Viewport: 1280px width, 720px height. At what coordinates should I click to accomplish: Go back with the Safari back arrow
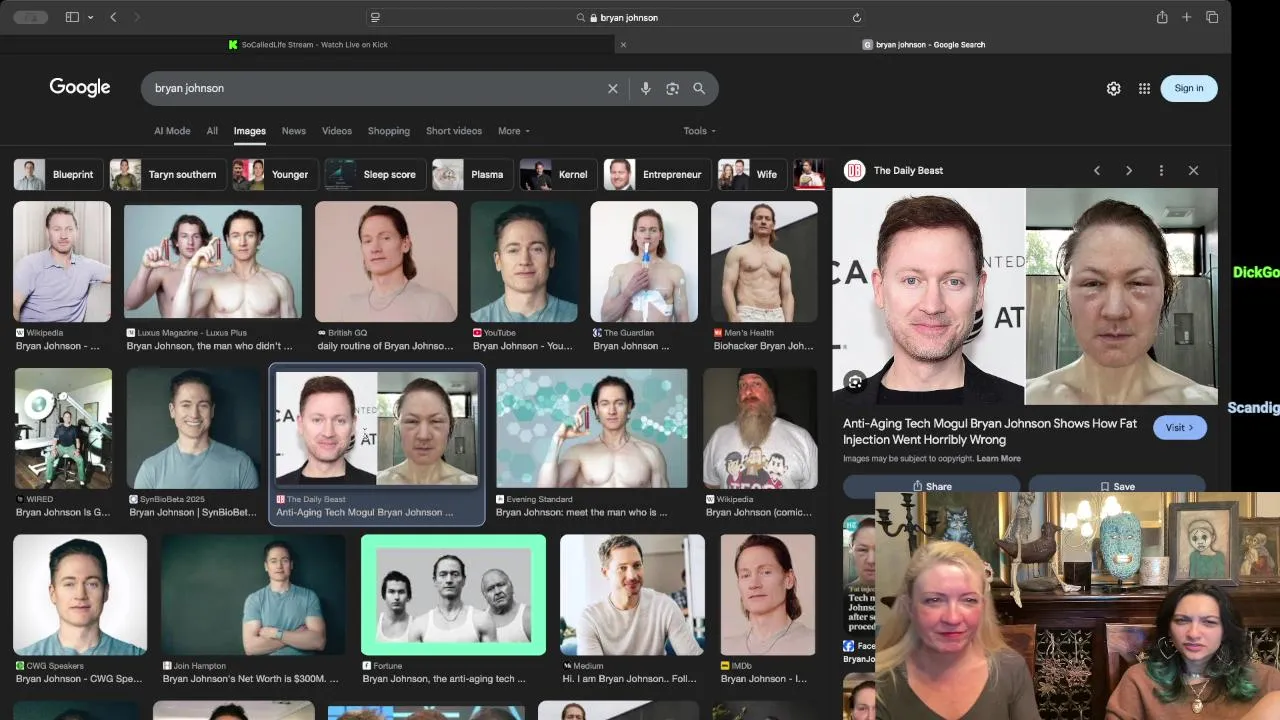[x=113, y=17]
